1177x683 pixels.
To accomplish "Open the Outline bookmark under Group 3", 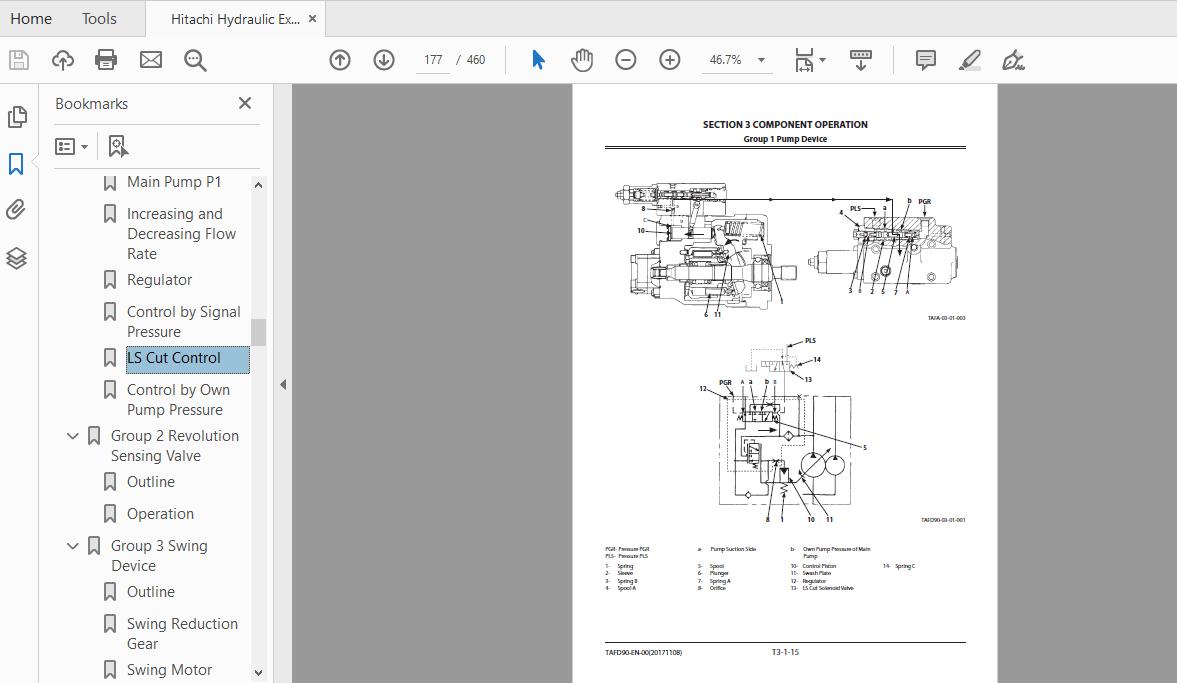I will [x=151, y=592].
